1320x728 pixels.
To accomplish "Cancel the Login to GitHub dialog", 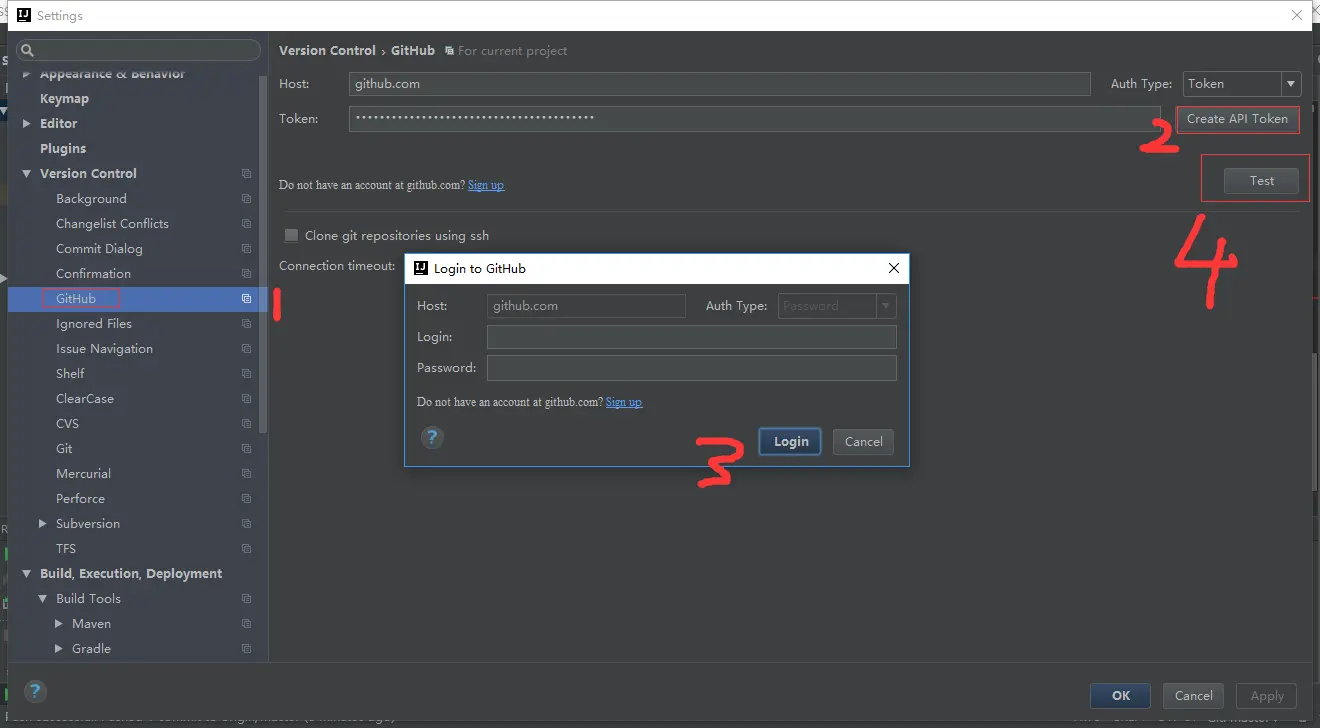I will [863, 442].
